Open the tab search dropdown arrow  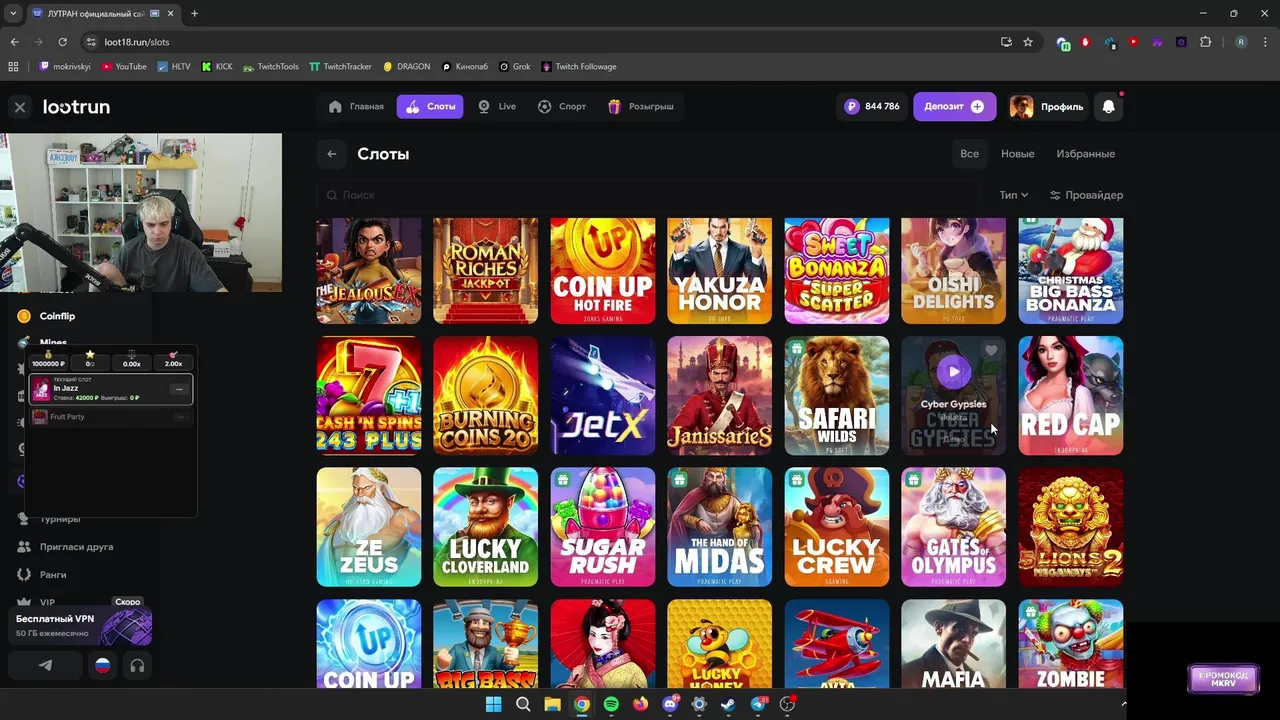point(12,14)
